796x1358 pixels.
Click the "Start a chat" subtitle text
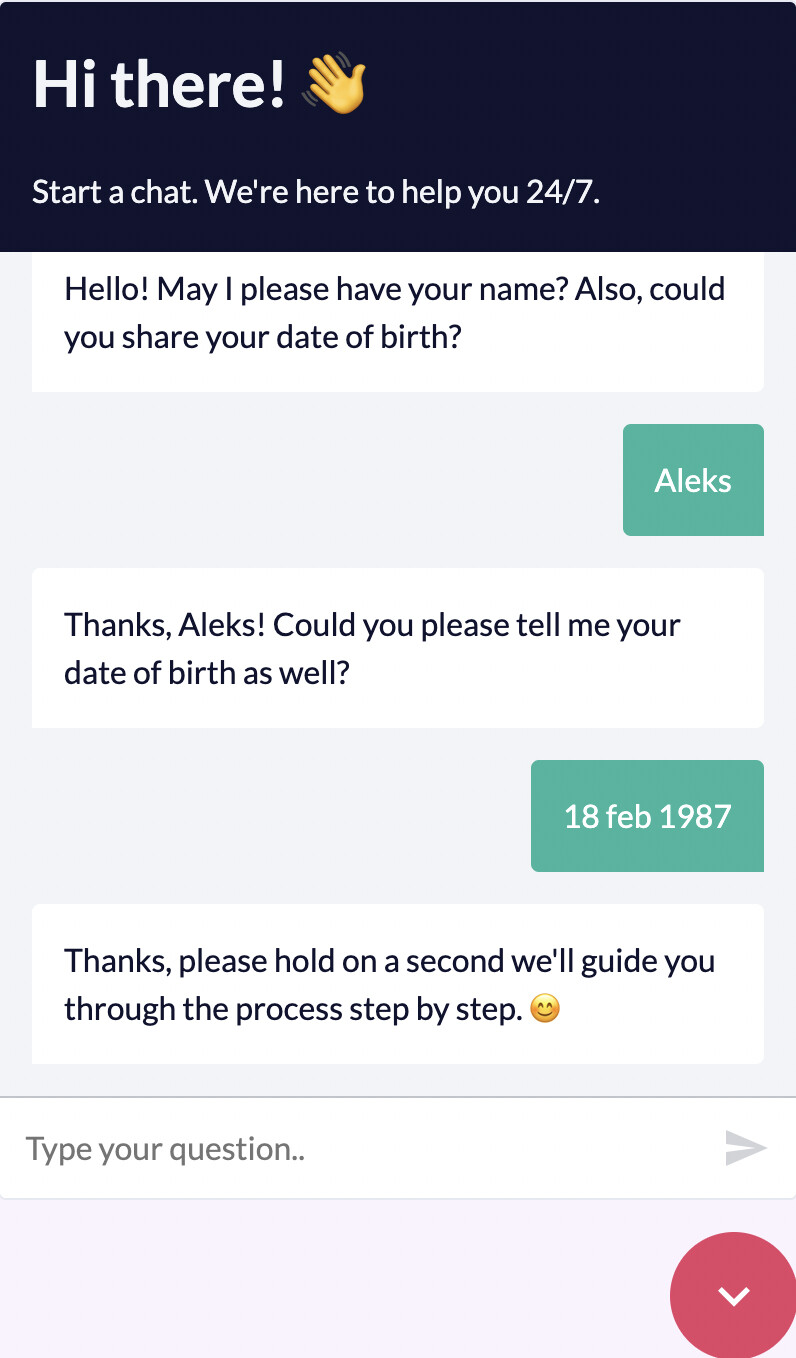coord(116,192)
